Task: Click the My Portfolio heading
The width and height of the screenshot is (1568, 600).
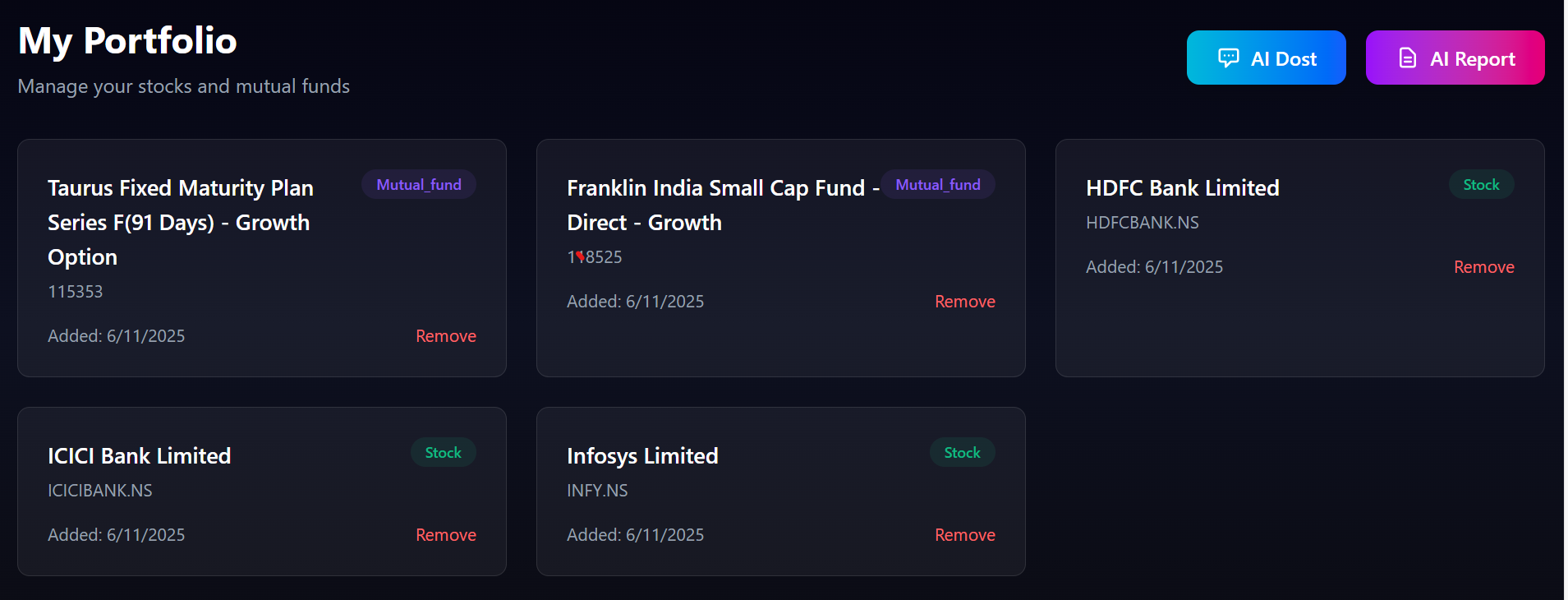Action: coord(127,41)
